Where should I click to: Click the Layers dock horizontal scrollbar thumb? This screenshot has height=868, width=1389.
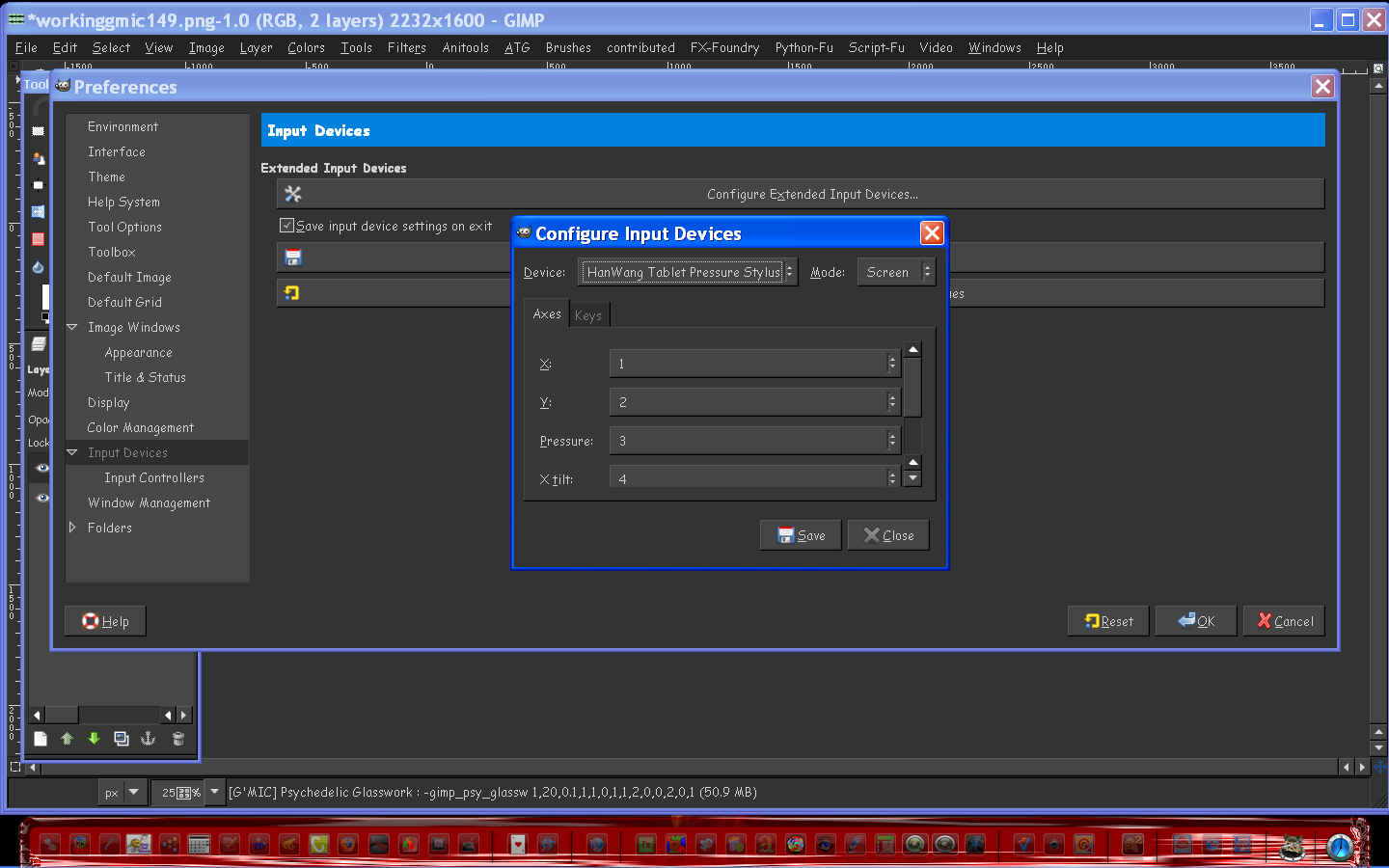click(63, 715)
